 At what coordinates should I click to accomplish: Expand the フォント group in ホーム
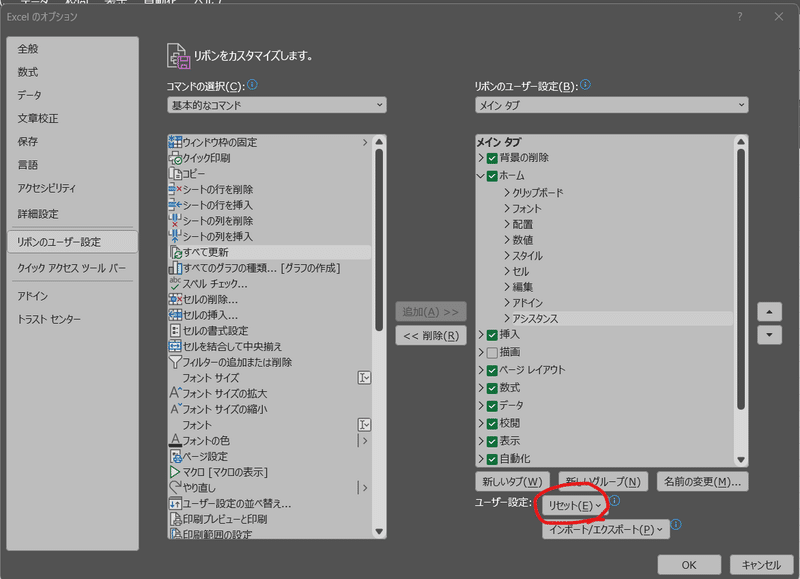pyautogui.click(x=507, y=208)
